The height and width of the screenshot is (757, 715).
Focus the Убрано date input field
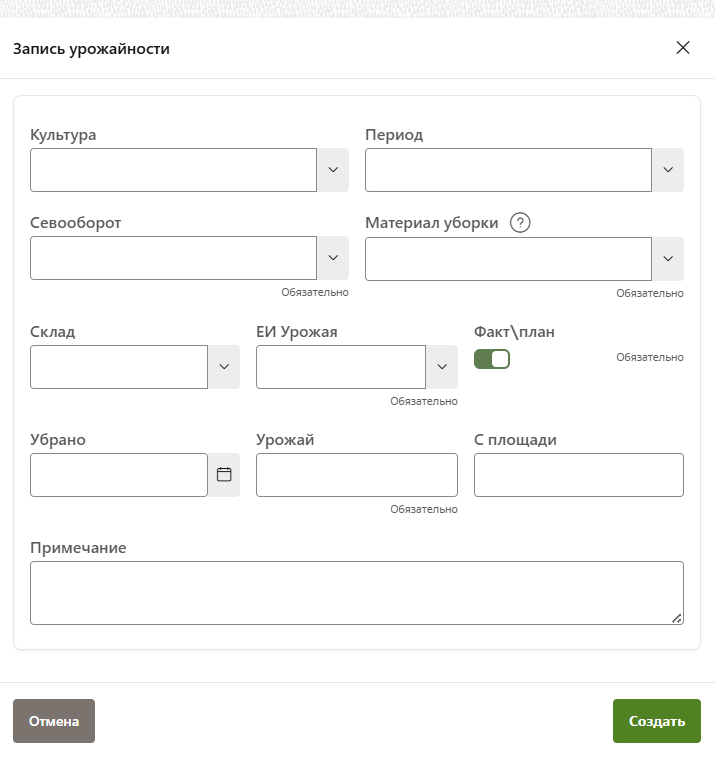[x=119, y=475]
